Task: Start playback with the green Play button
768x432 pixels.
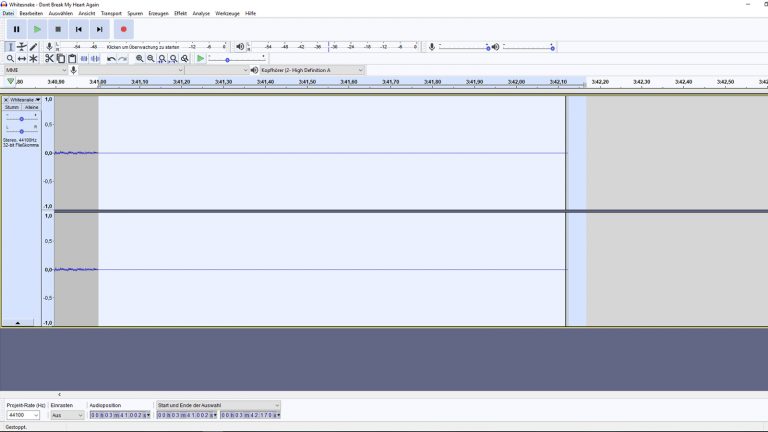Action: (37, 29)
